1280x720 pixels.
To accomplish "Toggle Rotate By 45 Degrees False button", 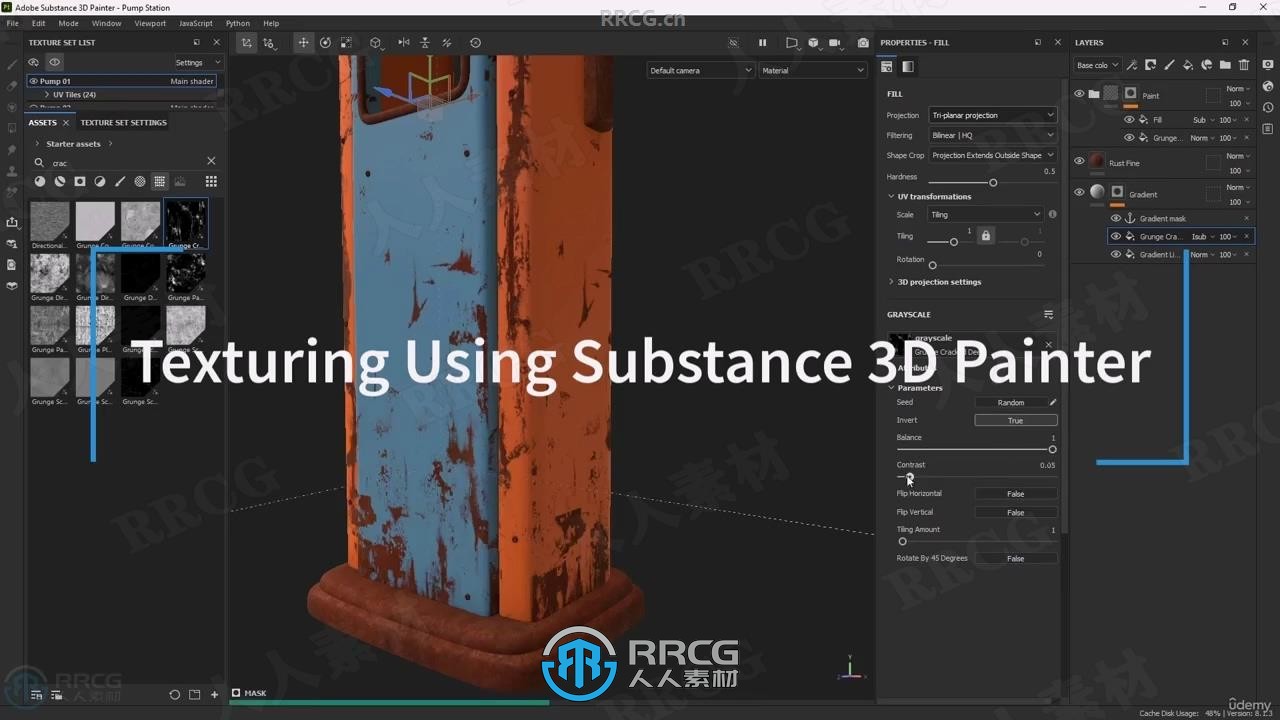I will tap(1016, 558).
